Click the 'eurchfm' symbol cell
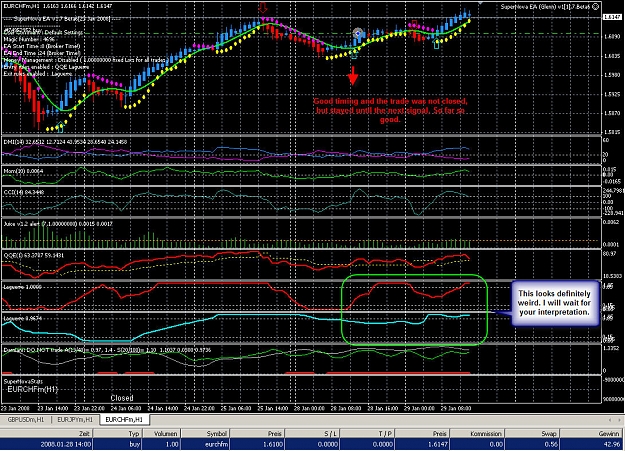Image resolution: width=625 pixels, height=451 pixels. pyautogui.click(x=216, y=444)
